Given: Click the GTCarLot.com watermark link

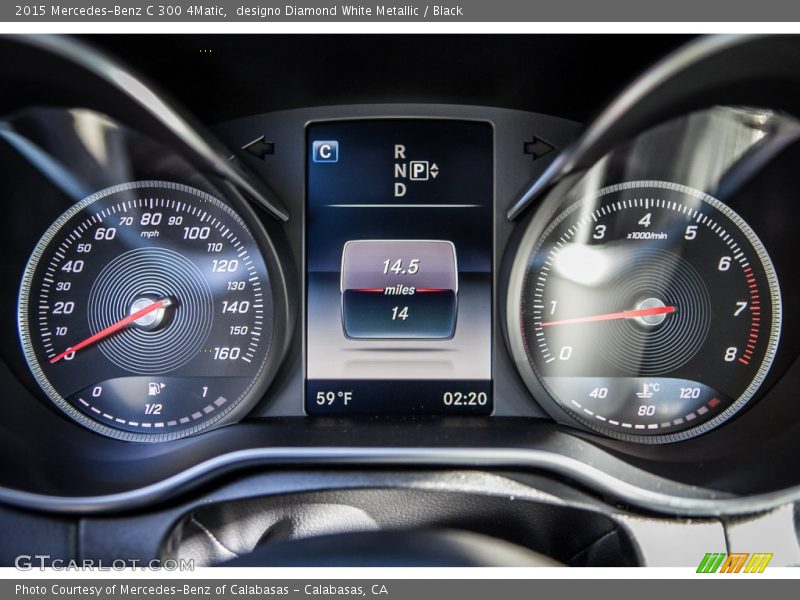Looking at the screenshot, I should coord(105,564).
